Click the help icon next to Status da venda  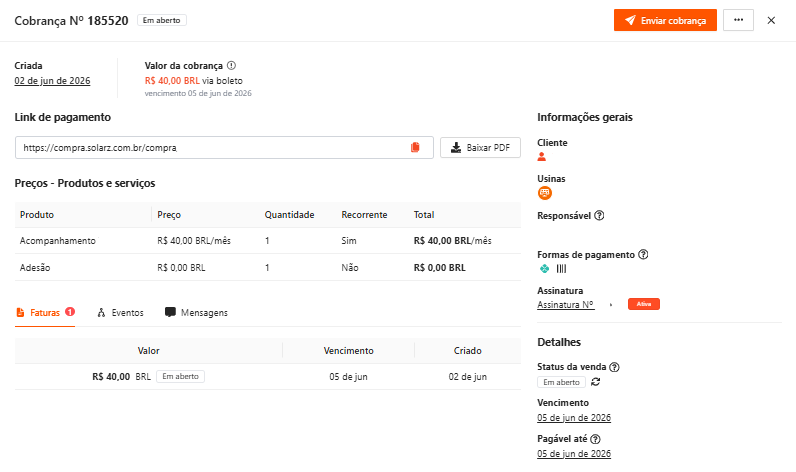coord(614,367)
